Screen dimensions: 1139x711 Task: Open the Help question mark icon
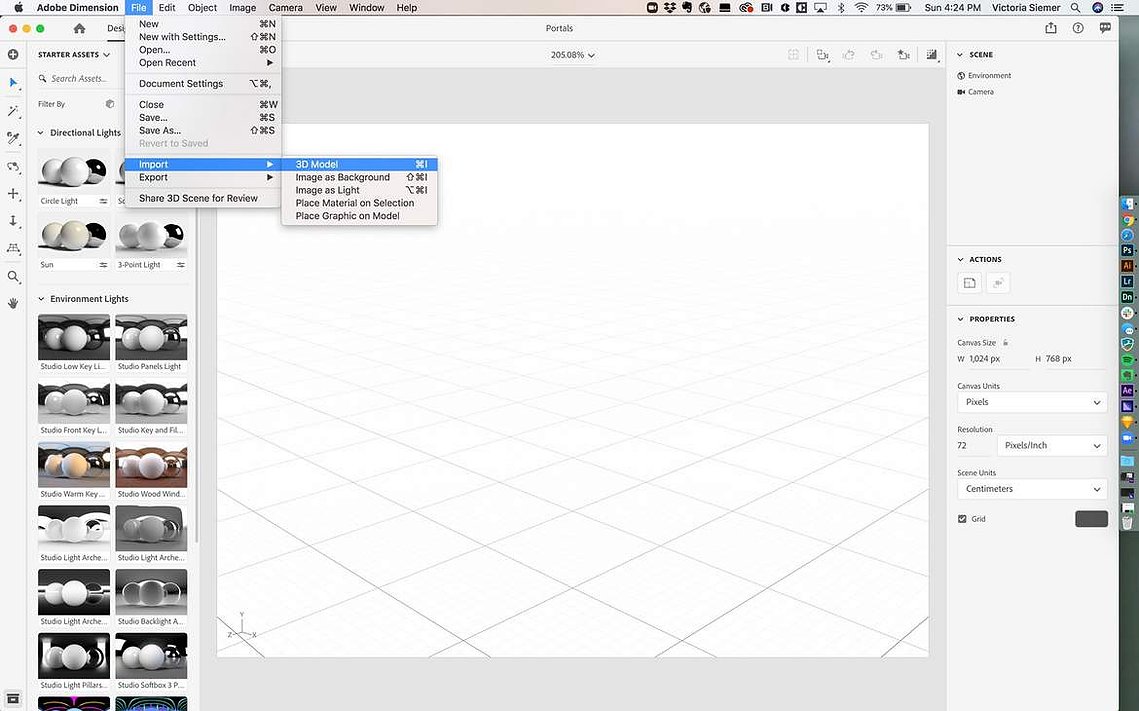tap(1078, 28)
